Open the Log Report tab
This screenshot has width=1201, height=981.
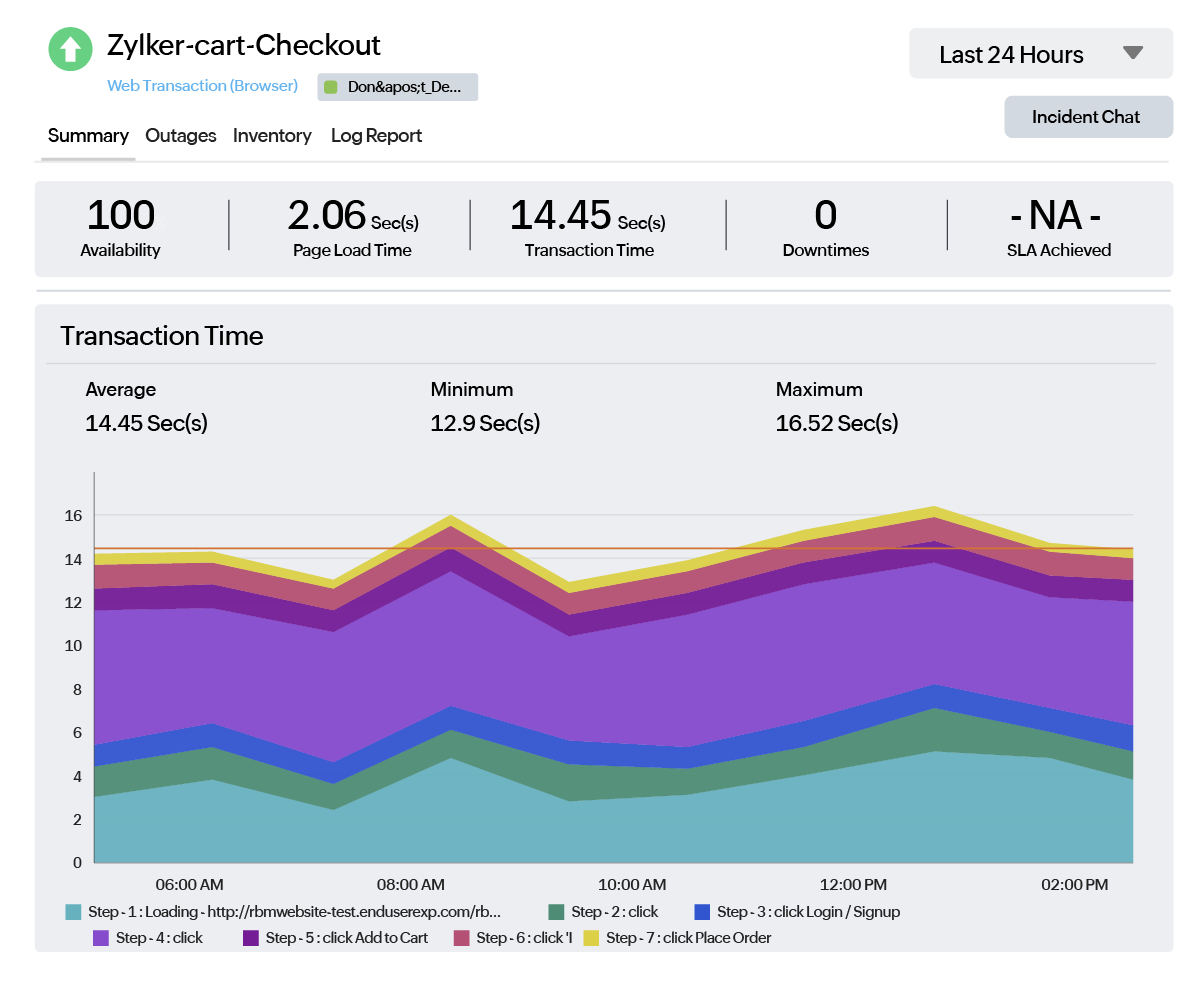tap(376, 136)
